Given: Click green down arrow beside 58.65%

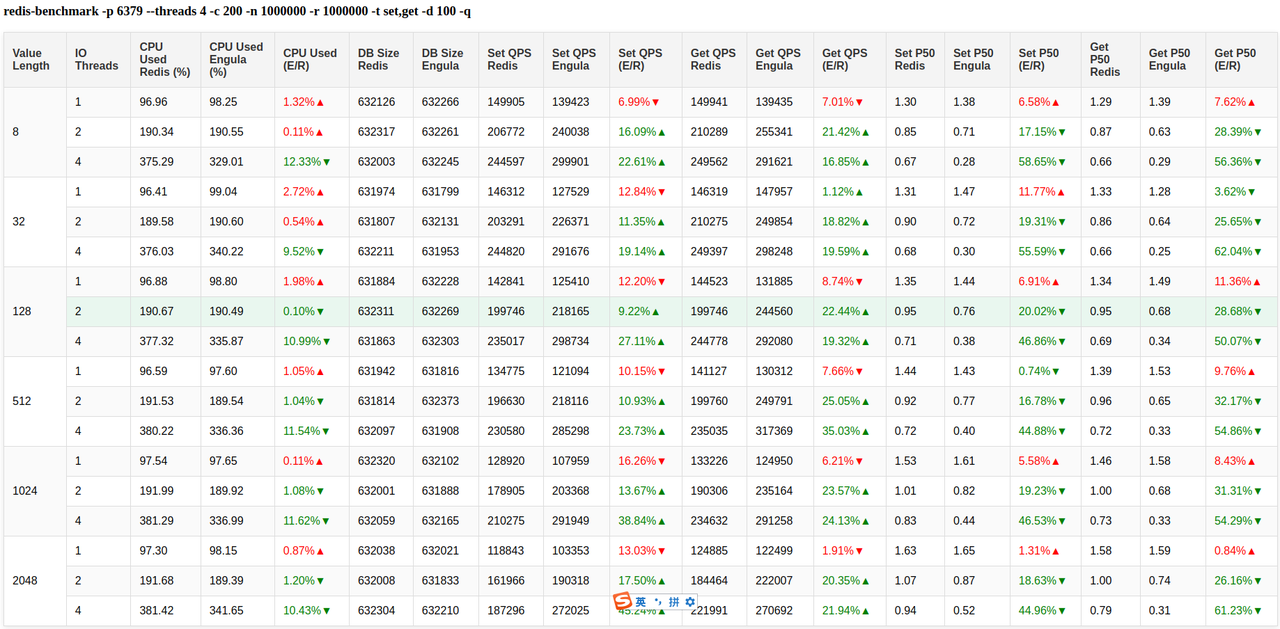Looking at the screenshot, I should click(x=1062, y=162).
